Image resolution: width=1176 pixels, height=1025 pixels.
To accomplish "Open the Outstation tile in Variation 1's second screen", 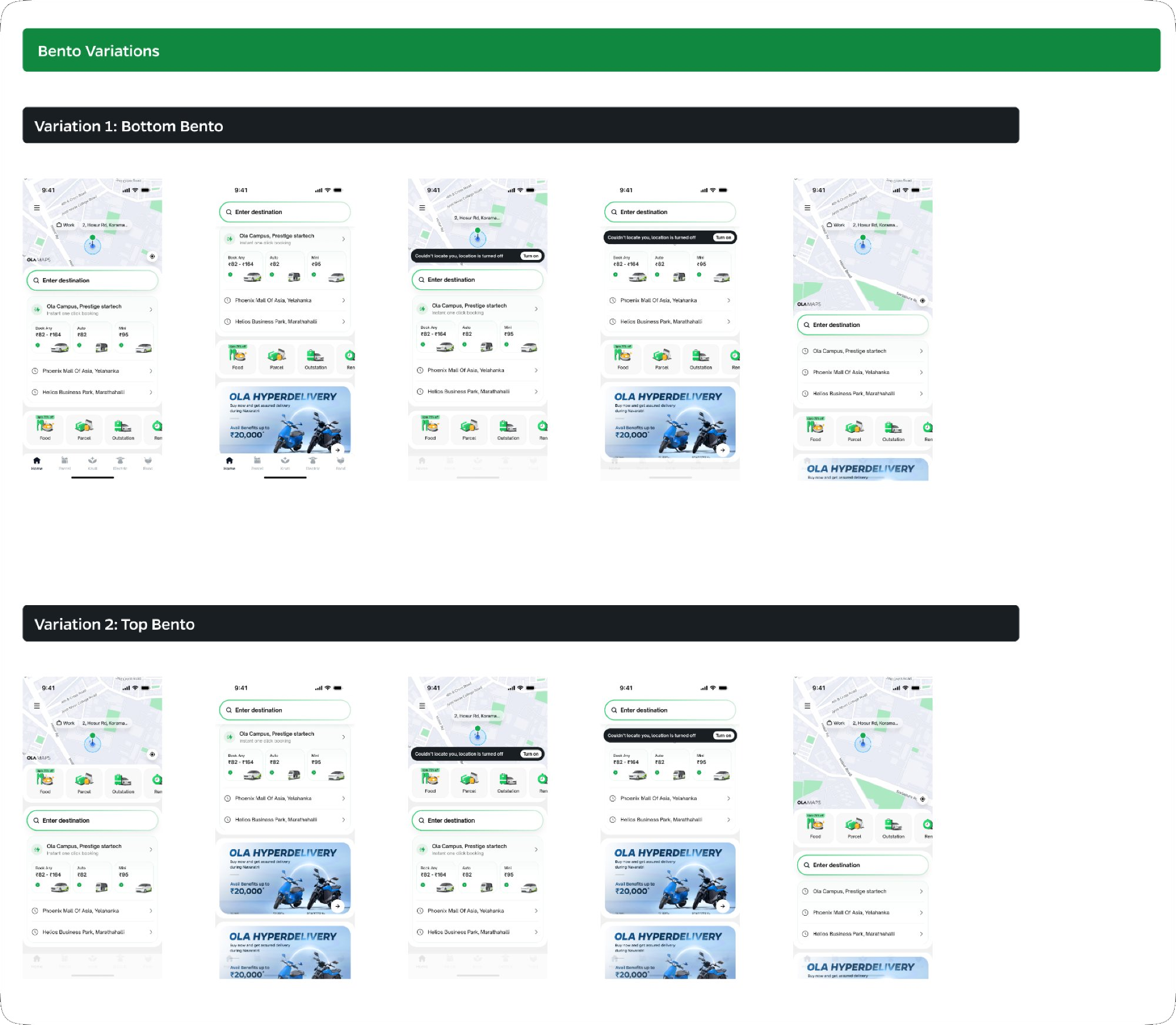I will pyautogui.click(x=315, y=358).
